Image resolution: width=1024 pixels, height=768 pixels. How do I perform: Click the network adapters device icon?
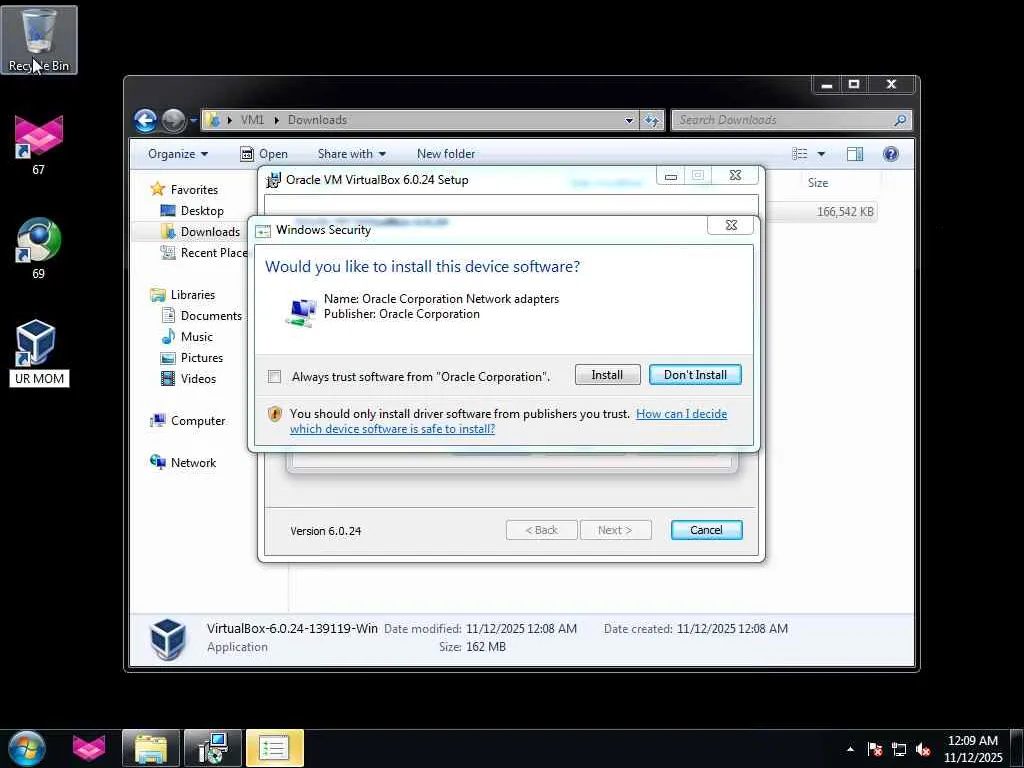click(301, 311)
